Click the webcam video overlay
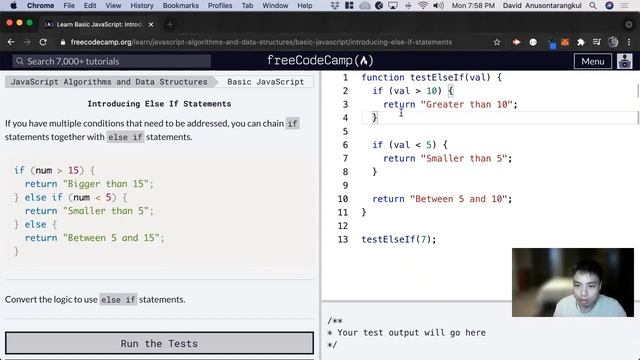The height and width of the screenshot is (360, 640). pos(573,282)
